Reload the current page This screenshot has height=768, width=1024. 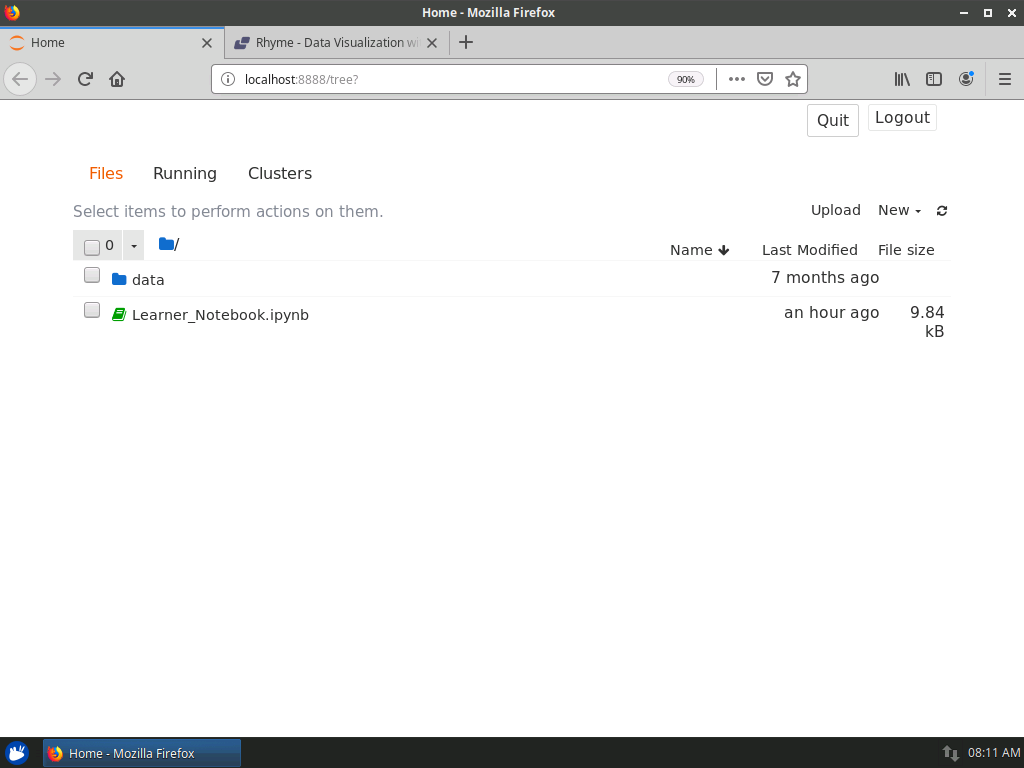(85, 80)
